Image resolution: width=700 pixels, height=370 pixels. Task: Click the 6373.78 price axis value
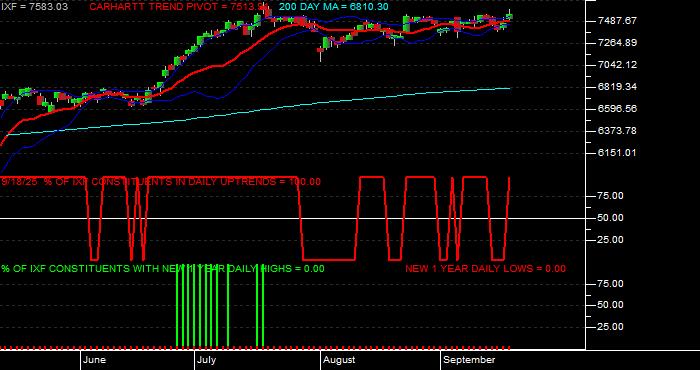pyautogui.click(x=617, y=131)
